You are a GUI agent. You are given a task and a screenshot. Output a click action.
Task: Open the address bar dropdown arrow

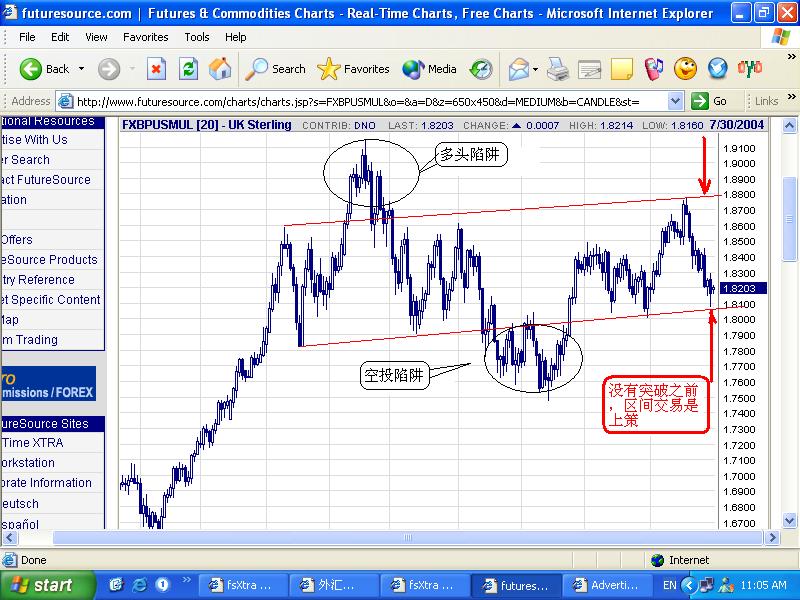tap(676, 102)
